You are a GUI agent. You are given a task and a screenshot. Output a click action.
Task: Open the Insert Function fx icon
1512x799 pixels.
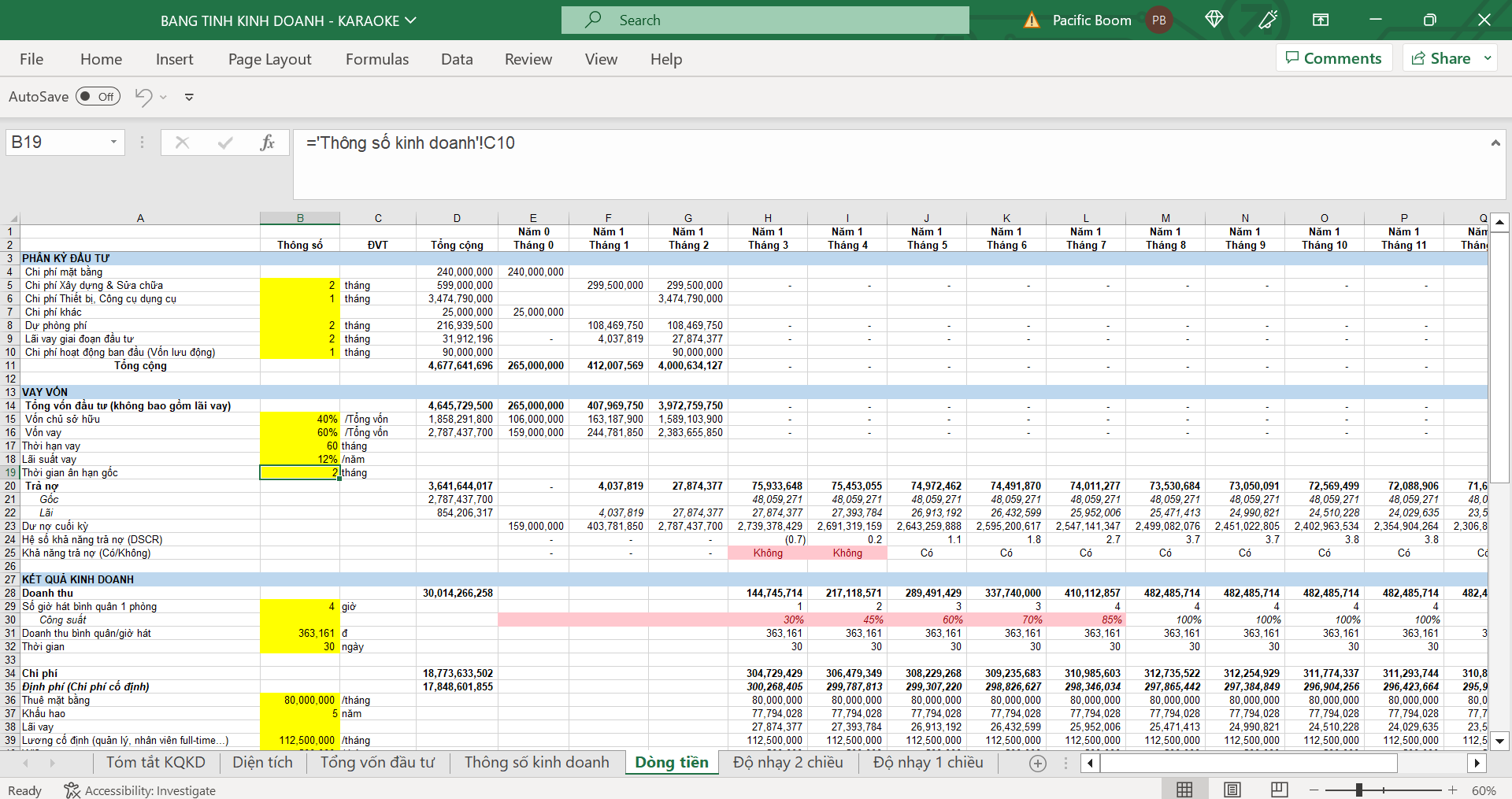[267, 142]
